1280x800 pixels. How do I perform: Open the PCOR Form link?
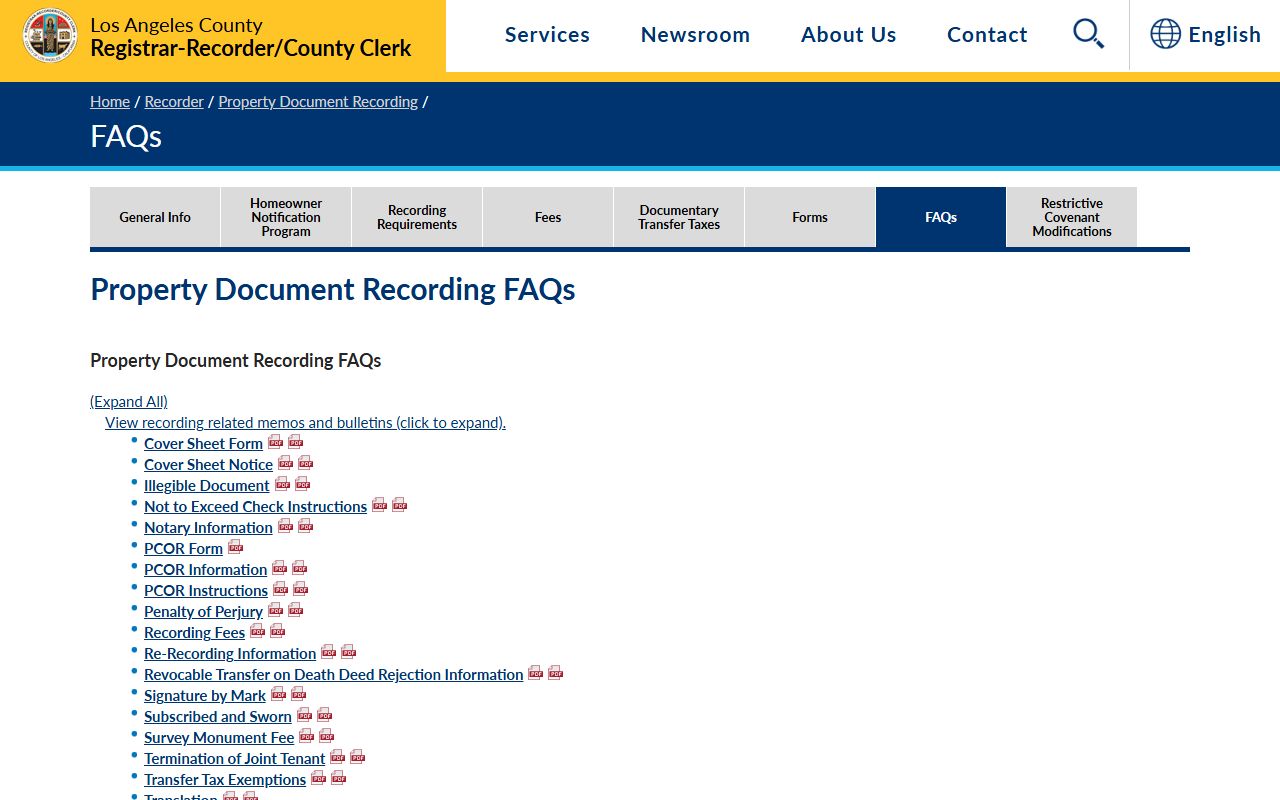tap(183, 548)
